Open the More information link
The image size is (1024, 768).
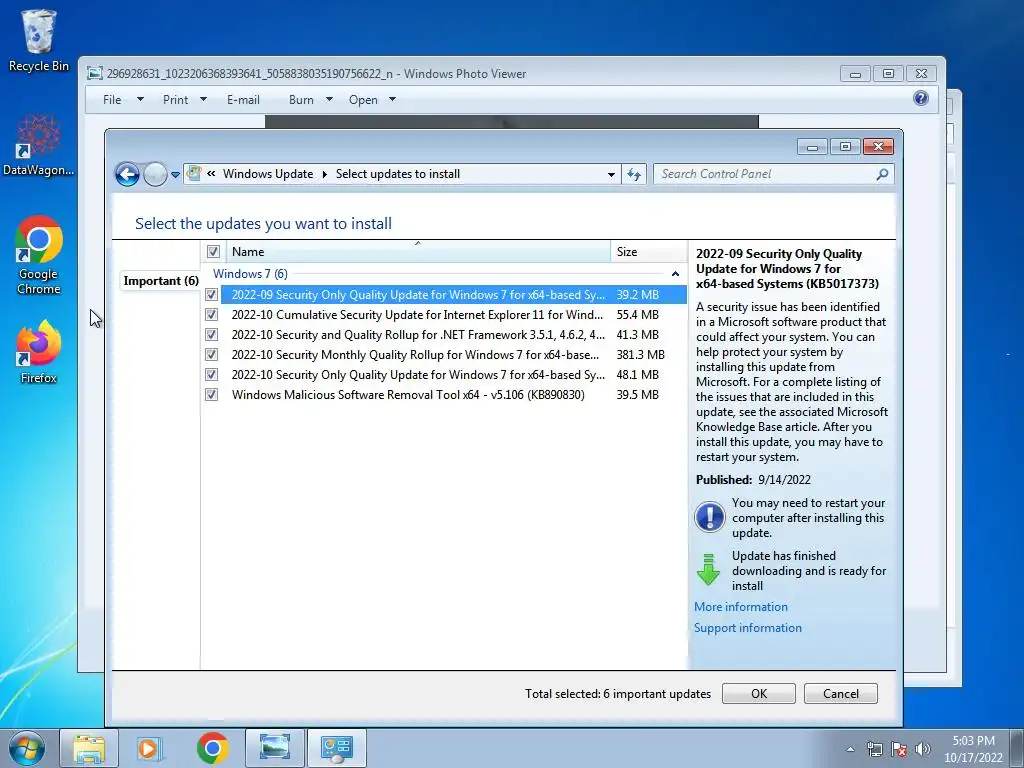(x=741, y=607)
